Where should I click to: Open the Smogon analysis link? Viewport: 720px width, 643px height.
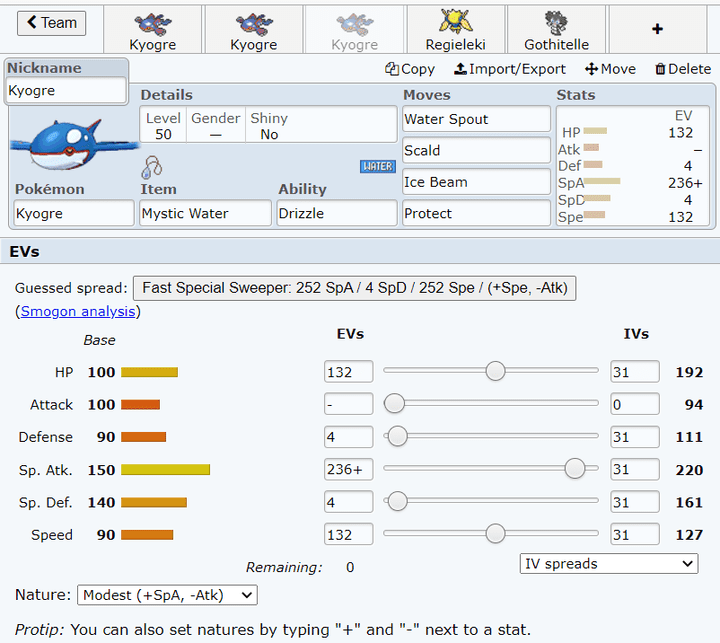pyautogui.click(x=78, y=311)
